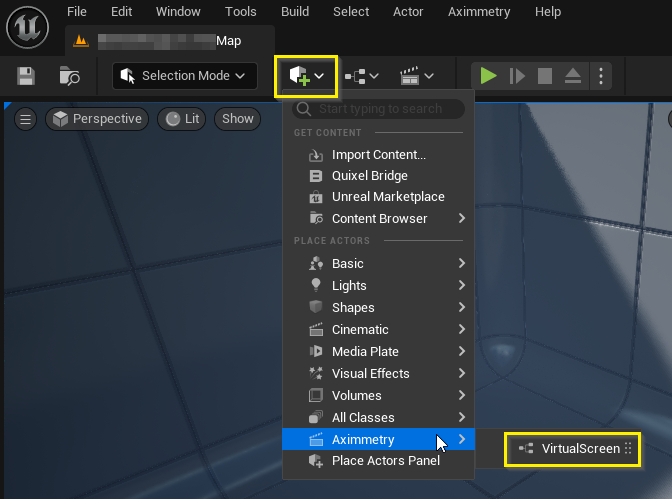Open the Select menu
Image resolution: width=672 pixels, height=499 pixels.
click(x=351, y=12)
